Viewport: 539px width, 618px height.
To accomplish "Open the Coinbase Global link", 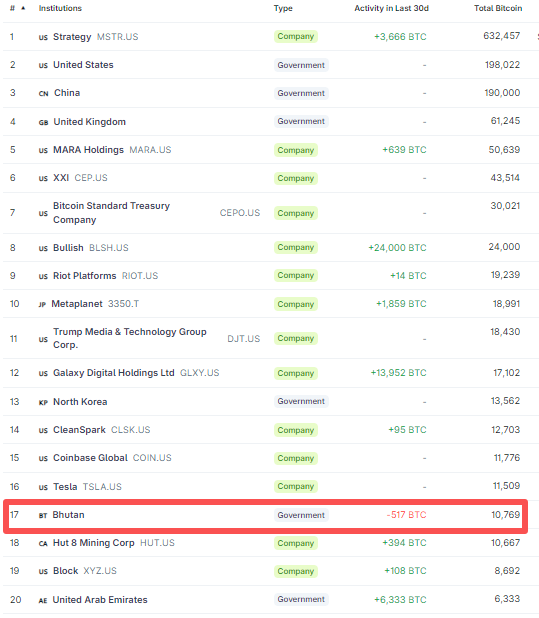I will point(90,458).
